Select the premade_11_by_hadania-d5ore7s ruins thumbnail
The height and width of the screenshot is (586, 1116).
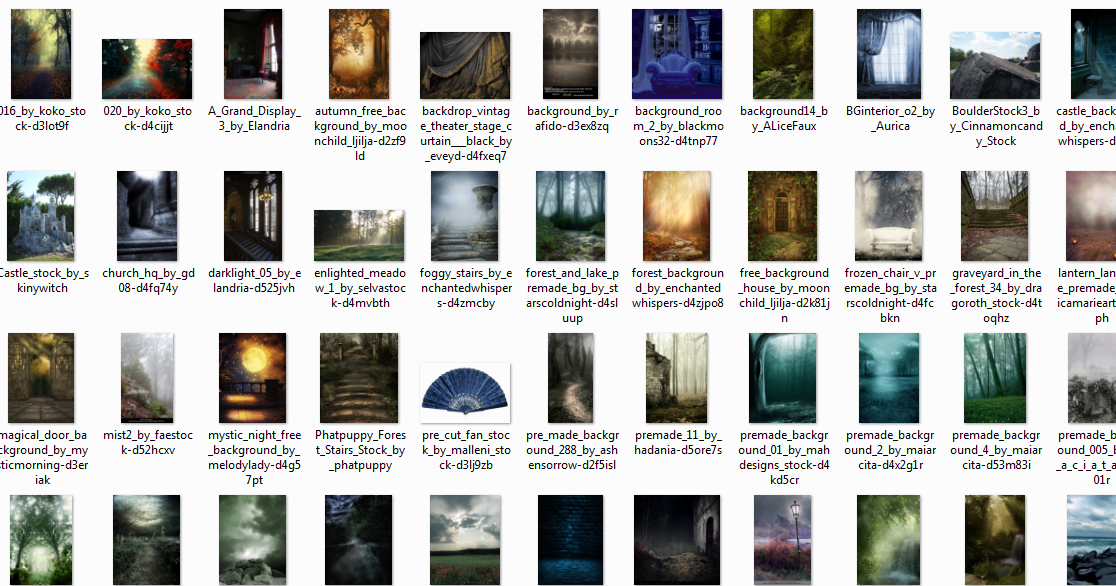click(677, 378)
